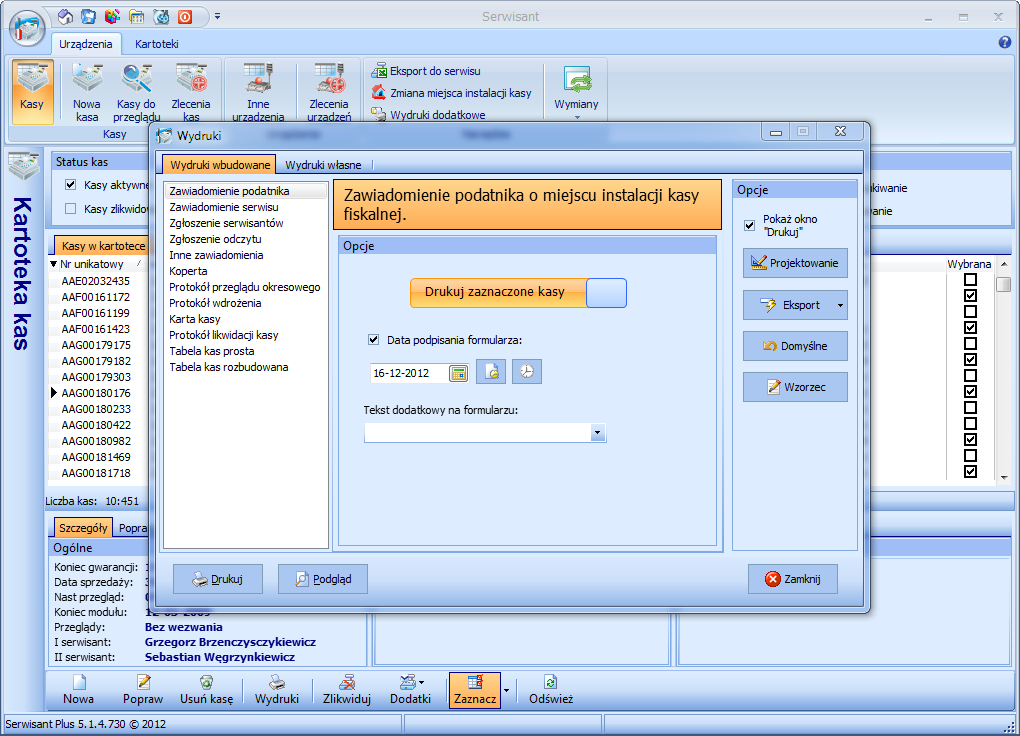Toggle the Wybrana checkbox for AAF00161172
The height and width of the screenshot is (736, 1020).
coord(970,295)
